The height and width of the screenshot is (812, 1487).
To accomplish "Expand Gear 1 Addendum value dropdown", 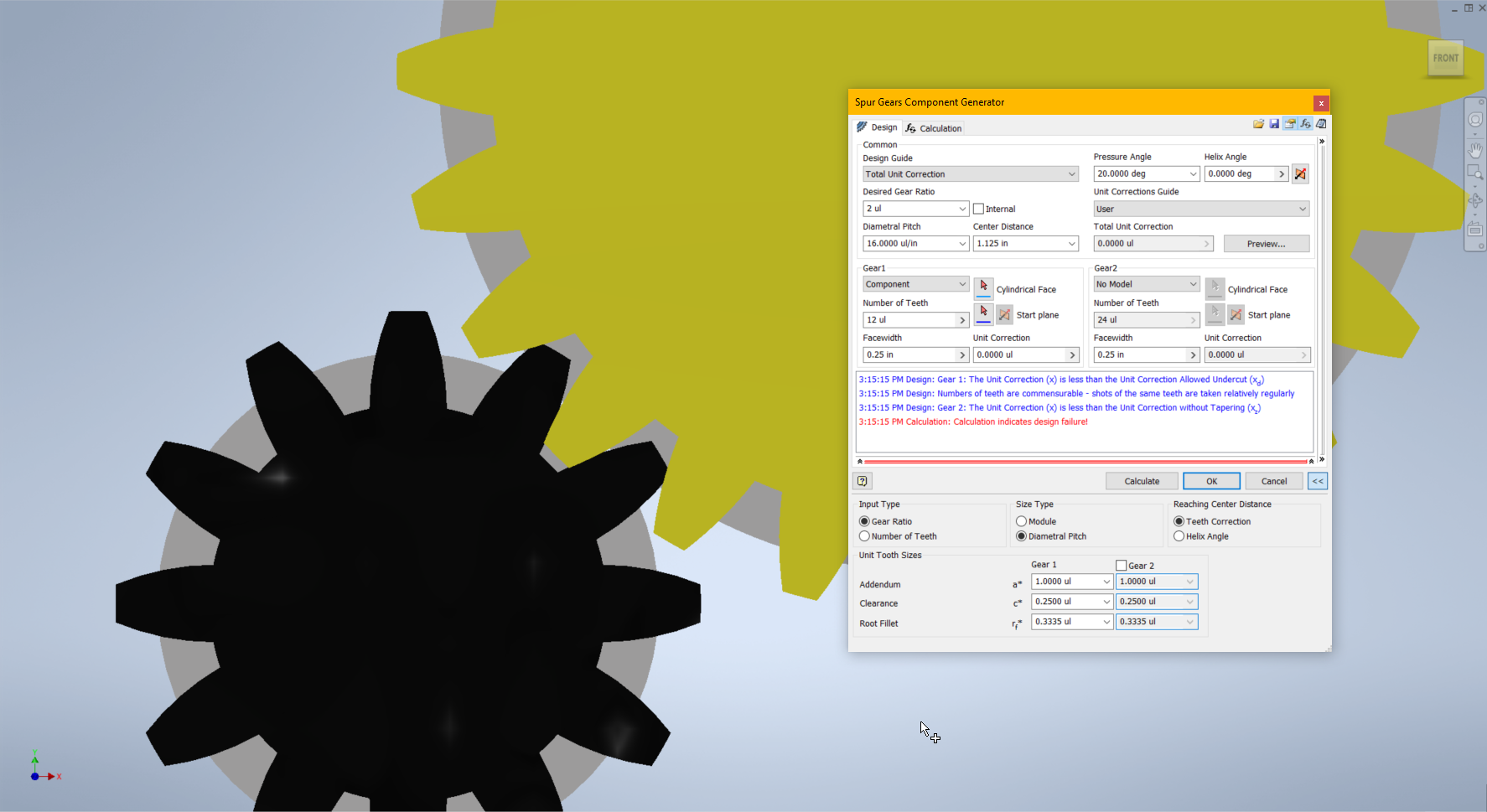I will point(1106,582).
